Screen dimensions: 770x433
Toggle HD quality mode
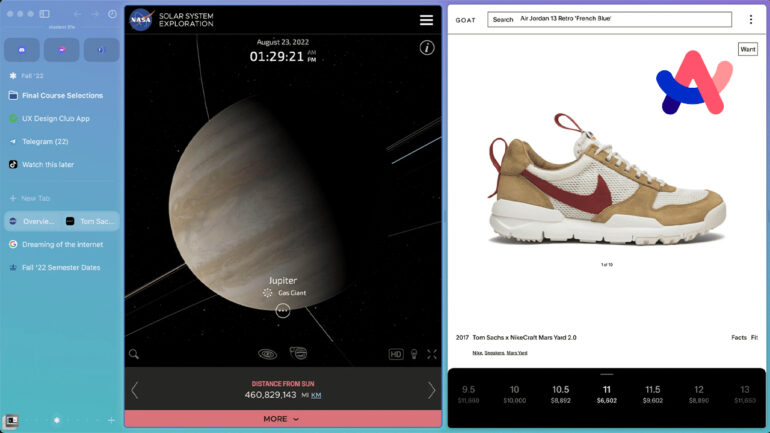coord(396,354)
